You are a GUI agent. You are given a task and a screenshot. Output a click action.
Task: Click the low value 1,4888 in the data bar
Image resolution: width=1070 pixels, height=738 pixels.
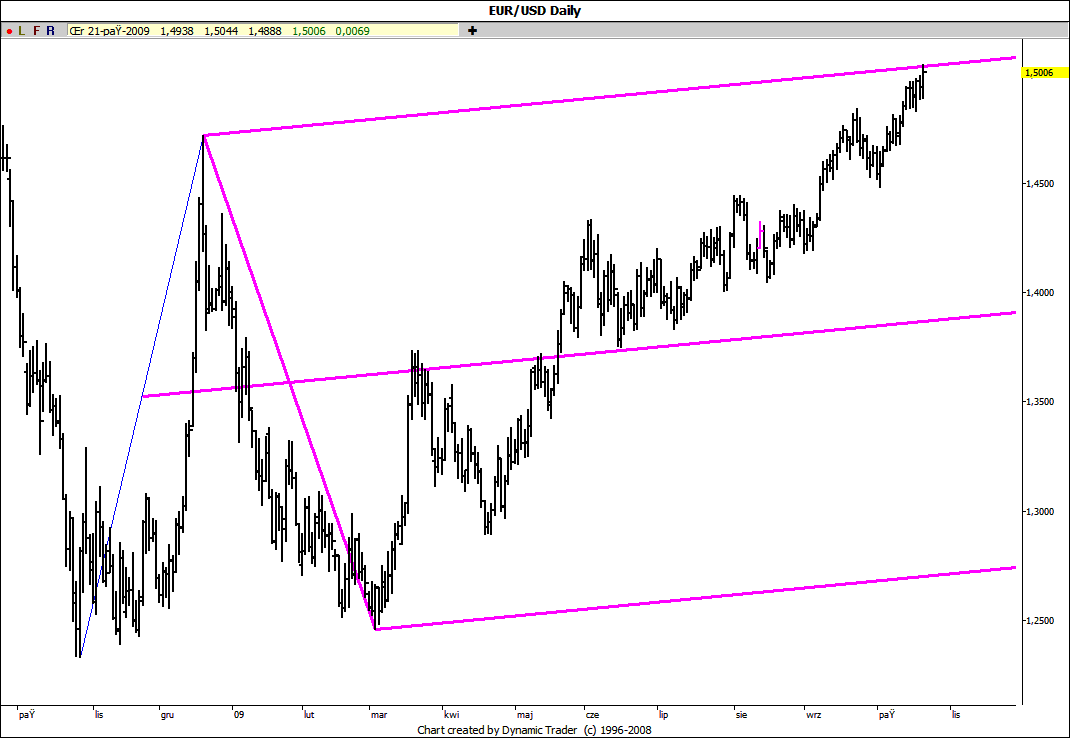click(265, 31)
